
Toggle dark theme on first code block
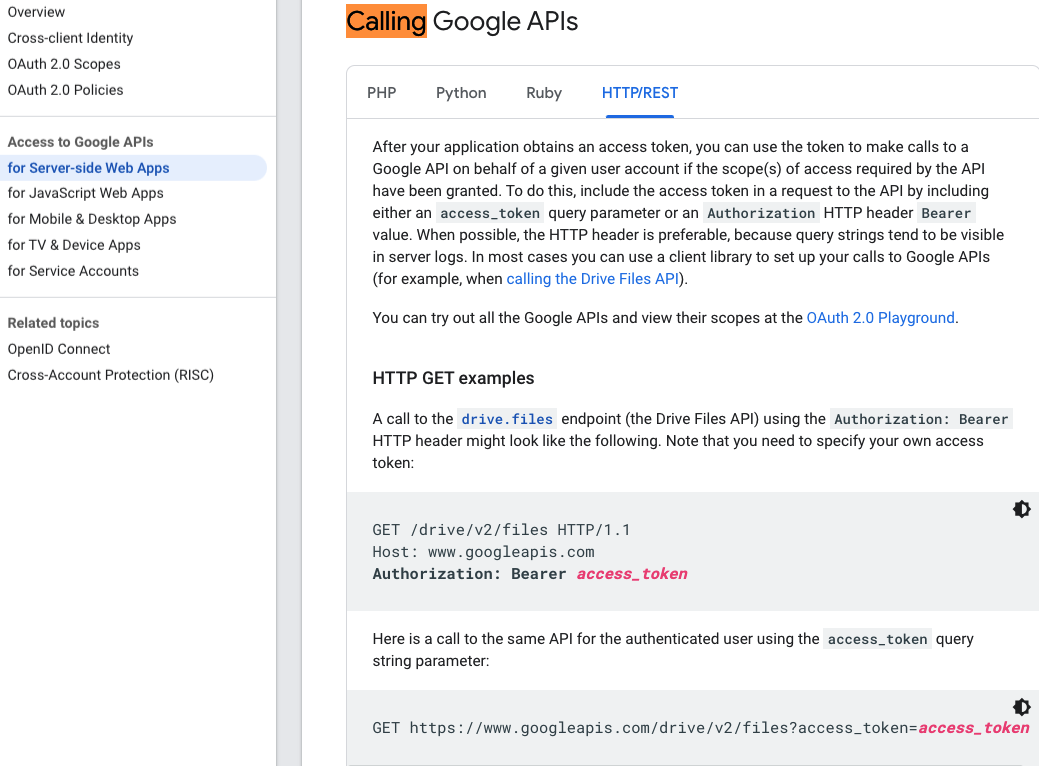tap(1021, 509)
